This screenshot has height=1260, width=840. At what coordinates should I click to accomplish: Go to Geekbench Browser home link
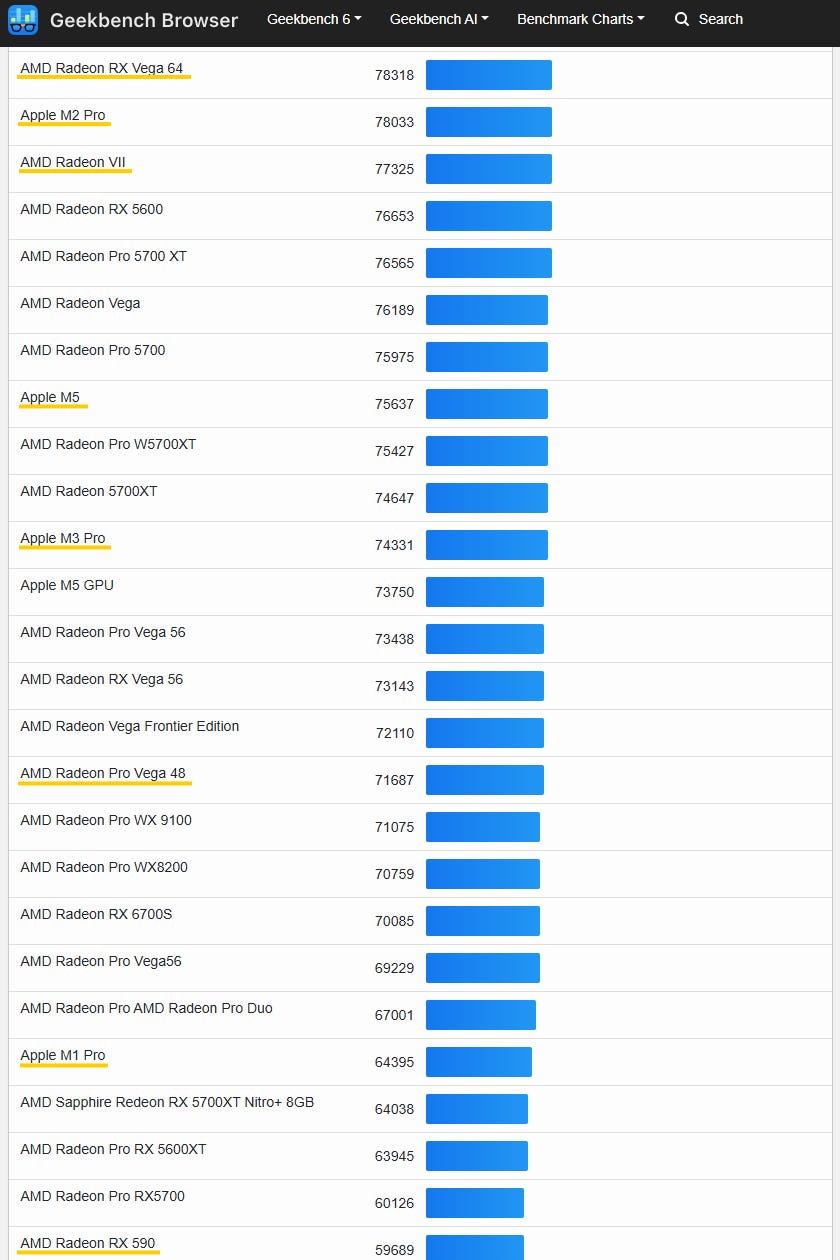click(144, 20)
